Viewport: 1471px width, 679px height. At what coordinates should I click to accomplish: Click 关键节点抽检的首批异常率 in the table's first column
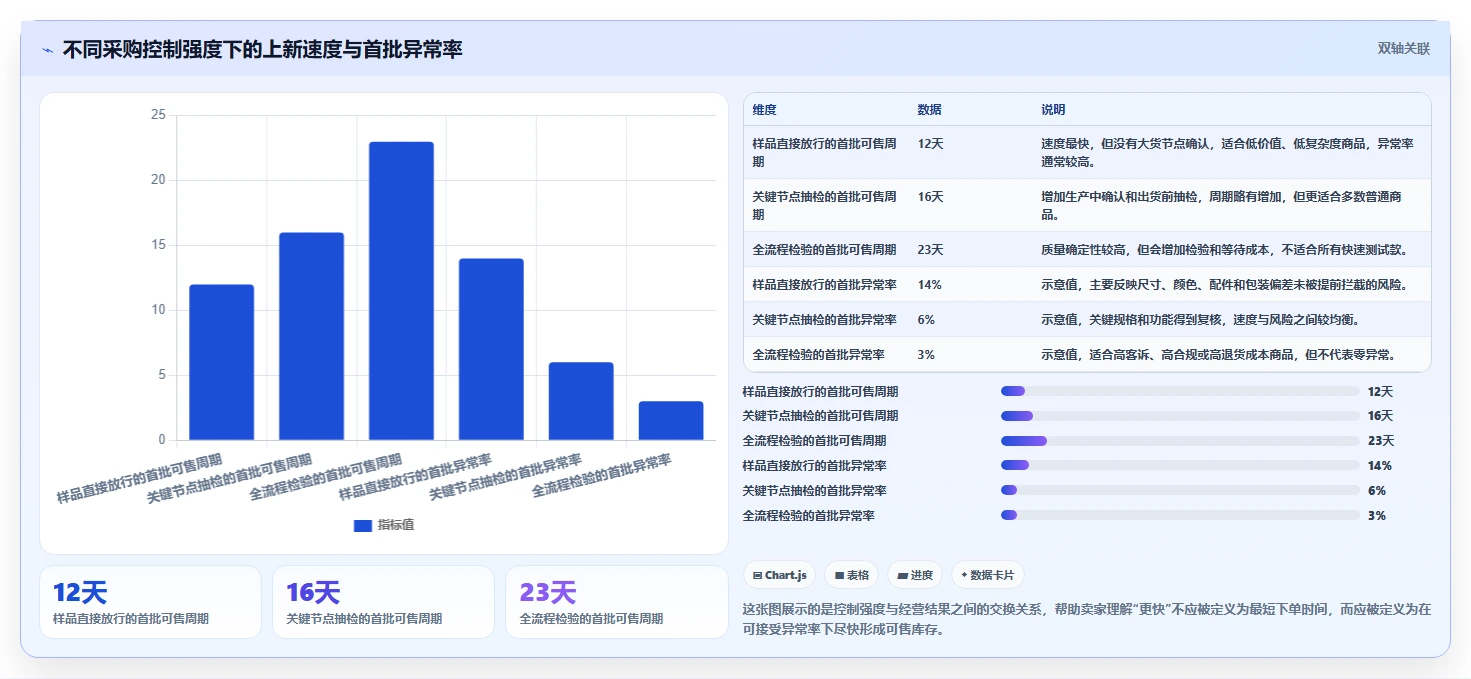click(x=824, y=319)
